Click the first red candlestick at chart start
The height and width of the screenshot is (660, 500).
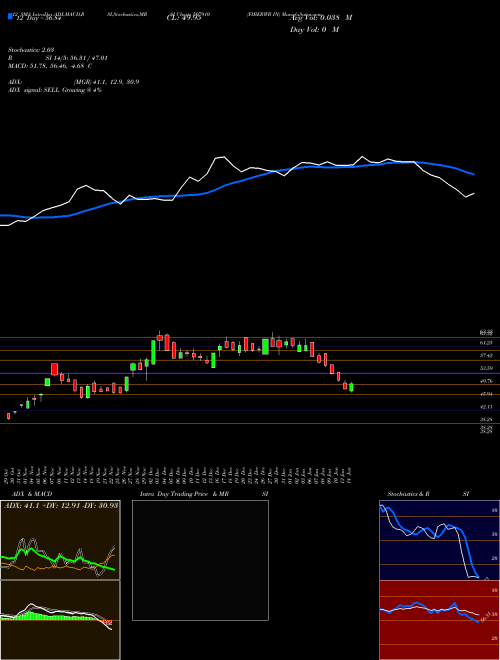pos(8,416)
